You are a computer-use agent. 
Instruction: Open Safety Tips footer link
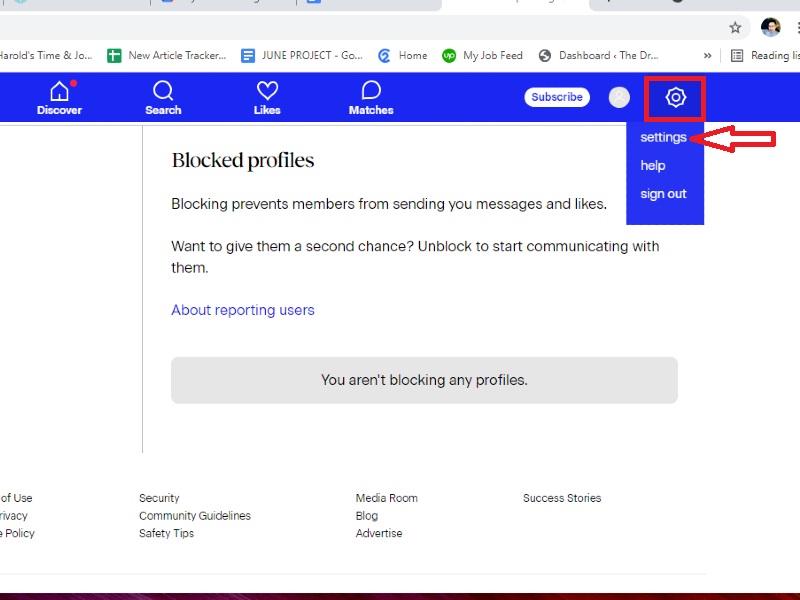(x=166, y=533)
